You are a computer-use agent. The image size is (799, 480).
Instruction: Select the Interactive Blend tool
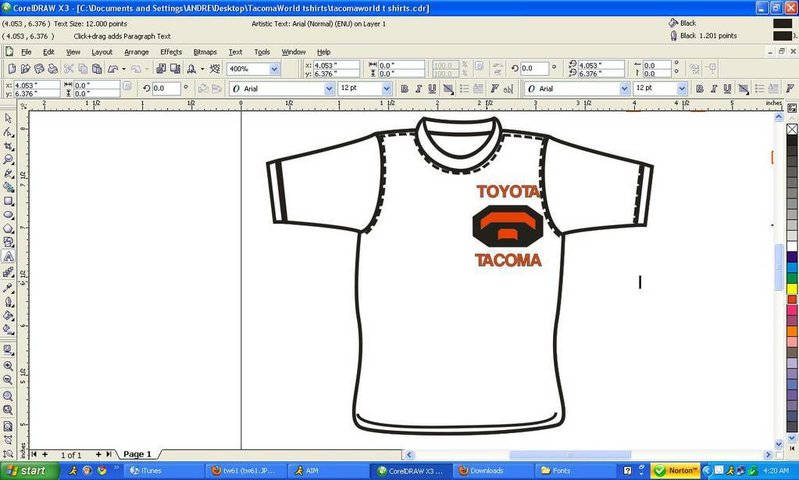tap(8, 273)
